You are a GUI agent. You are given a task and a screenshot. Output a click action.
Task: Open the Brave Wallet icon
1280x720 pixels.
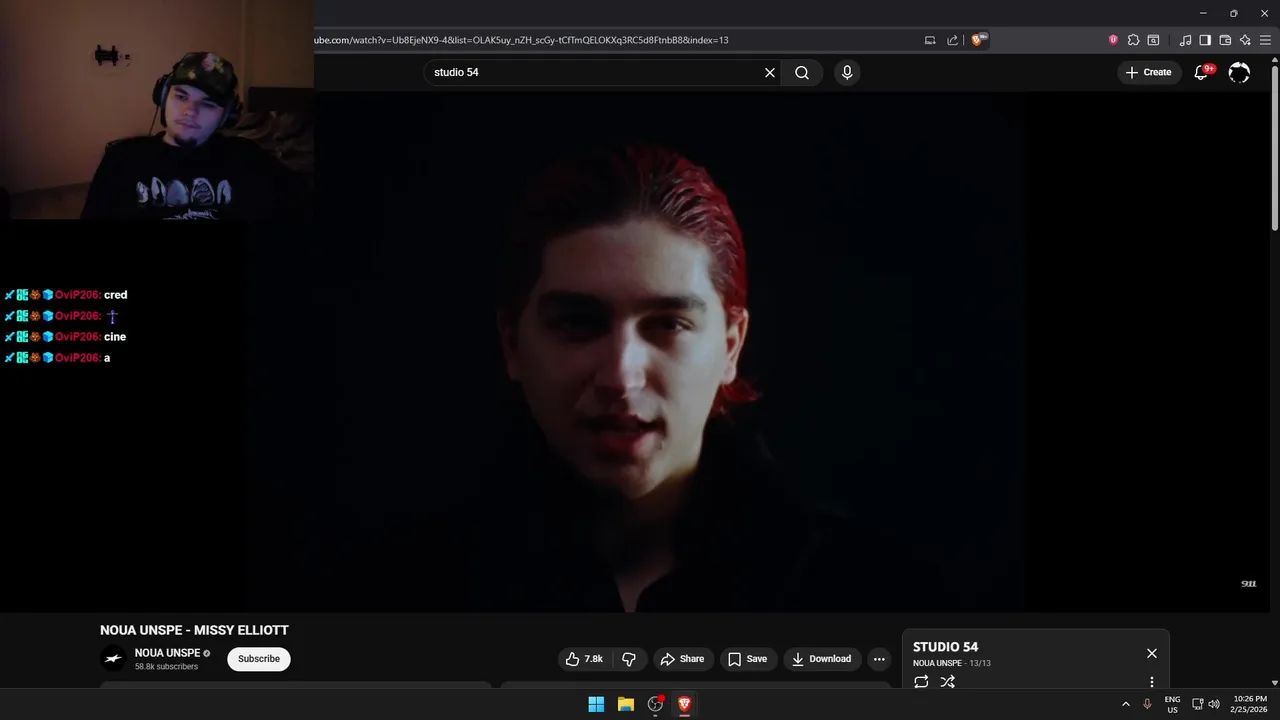(x=1225, y=40)
